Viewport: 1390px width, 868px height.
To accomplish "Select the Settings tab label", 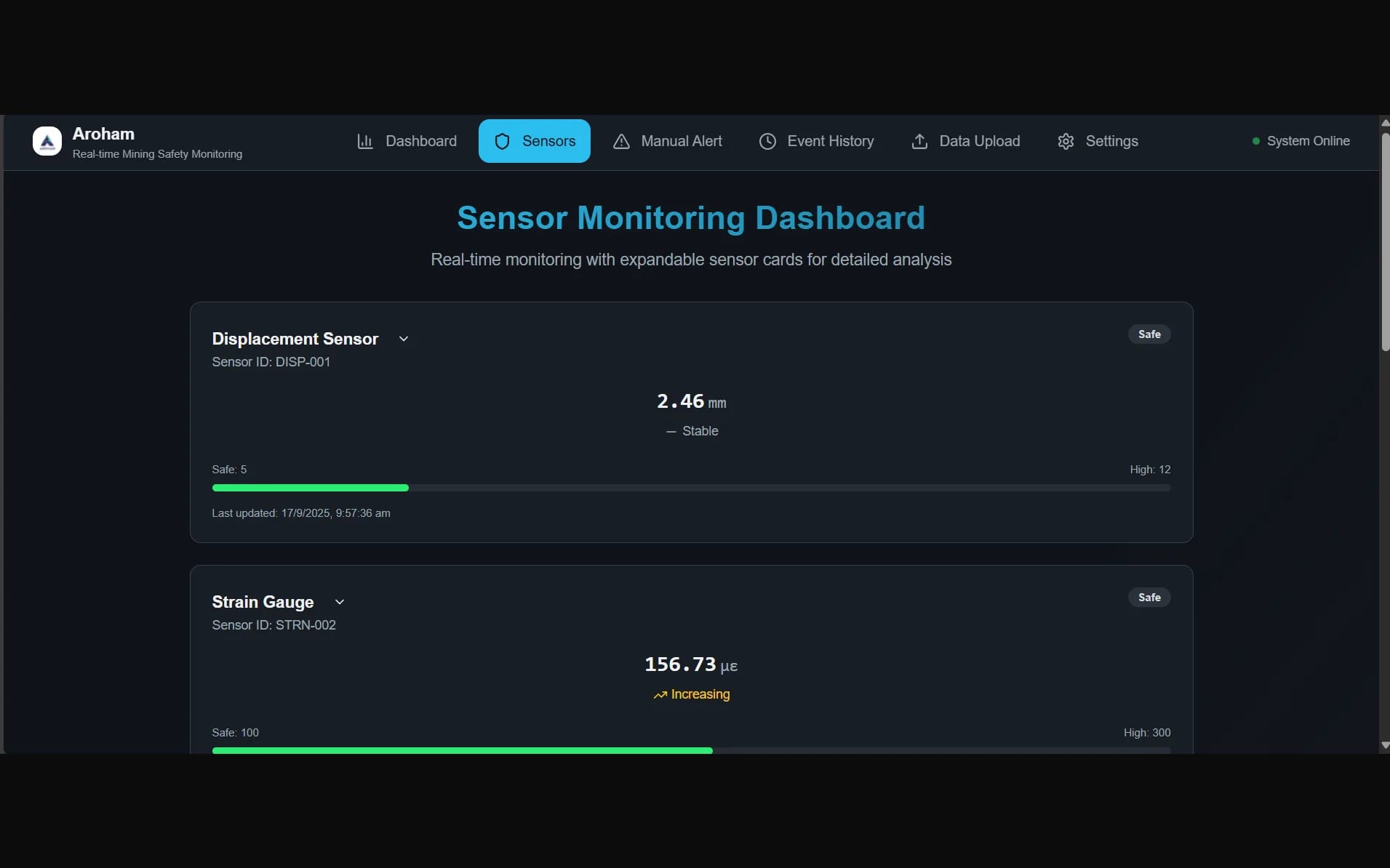I will tap(1111, 141).
